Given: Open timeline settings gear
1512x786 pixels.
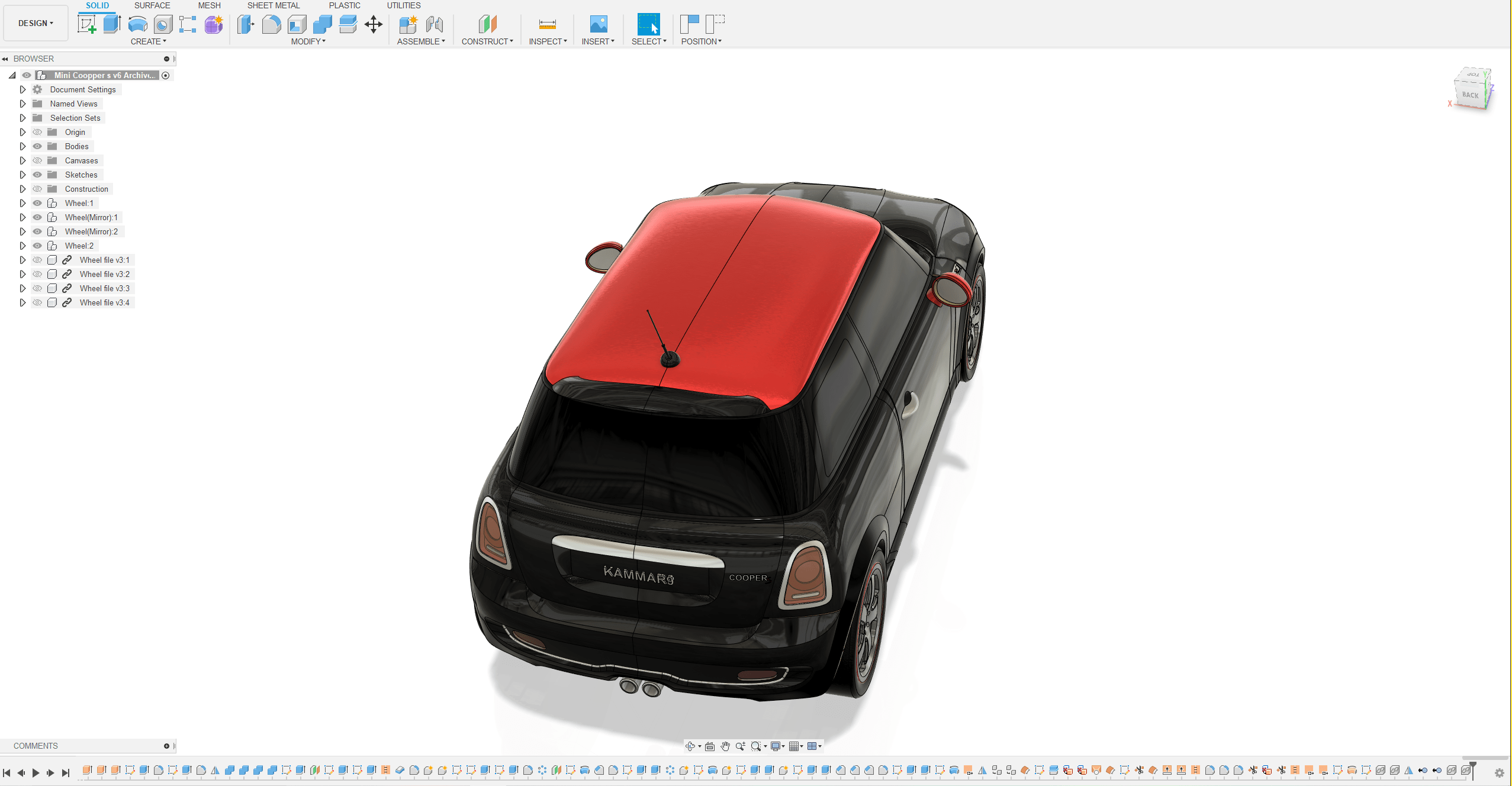Looking at the screenshot, I should pos(1500,773).
